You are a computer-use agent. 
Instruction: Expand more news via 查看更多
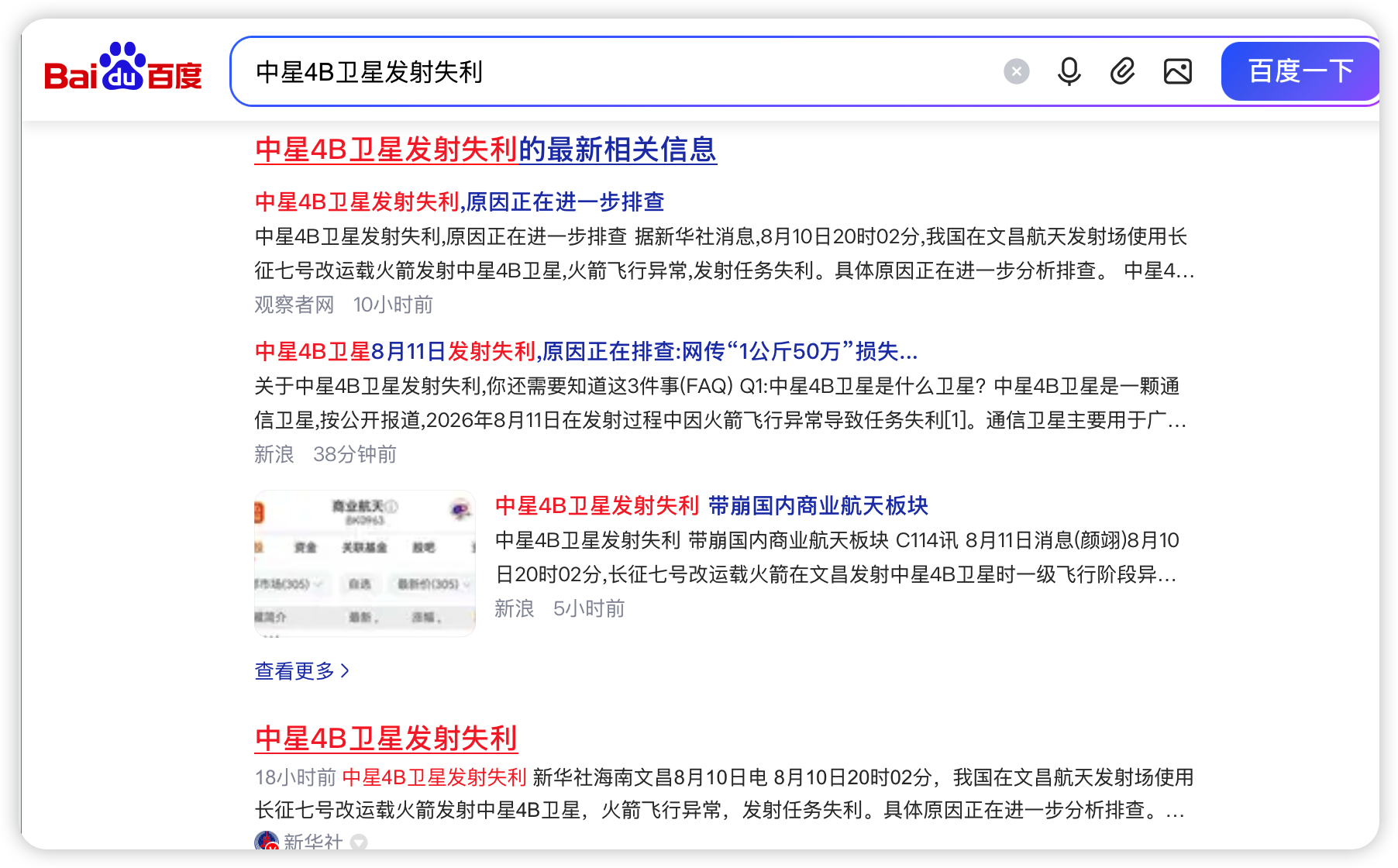click(x=302, y=670)
